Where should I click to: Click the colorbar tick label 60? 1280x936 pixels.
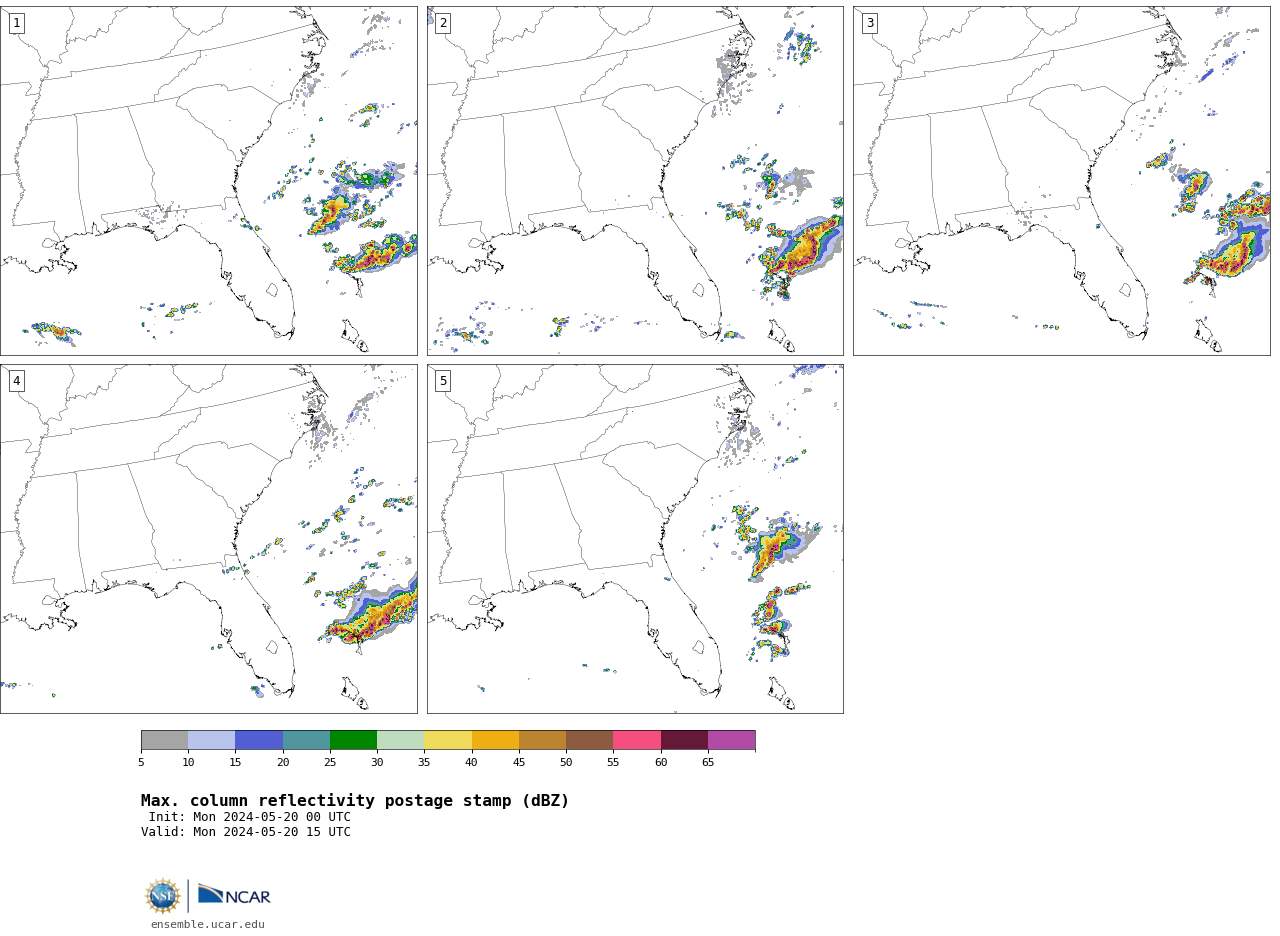tap(661, 763)
